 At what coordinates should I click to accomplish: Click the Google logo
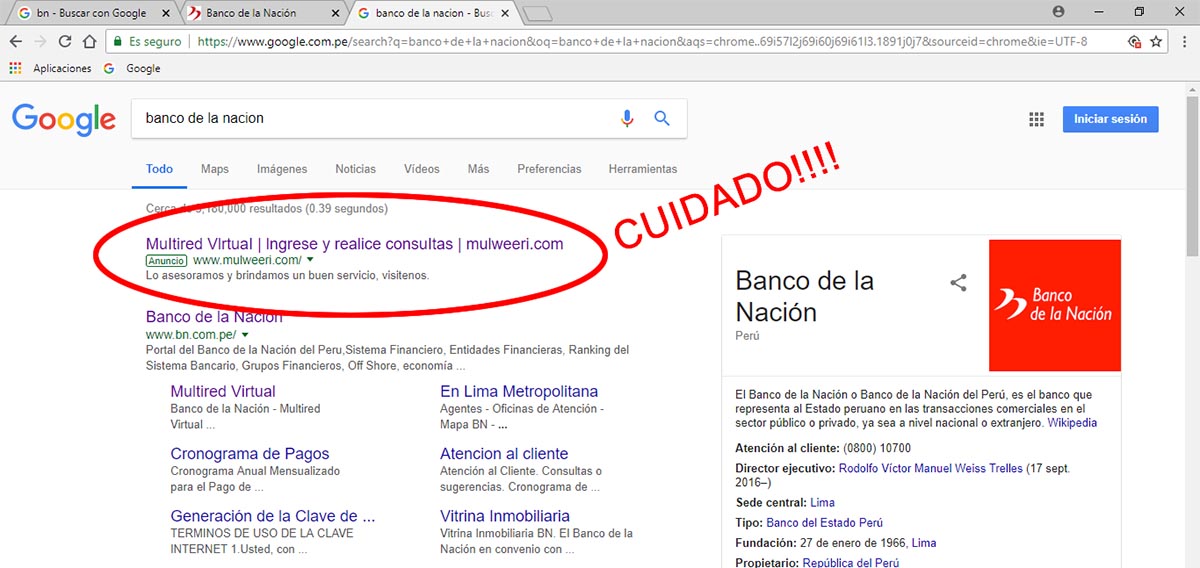tap(64, 119)
